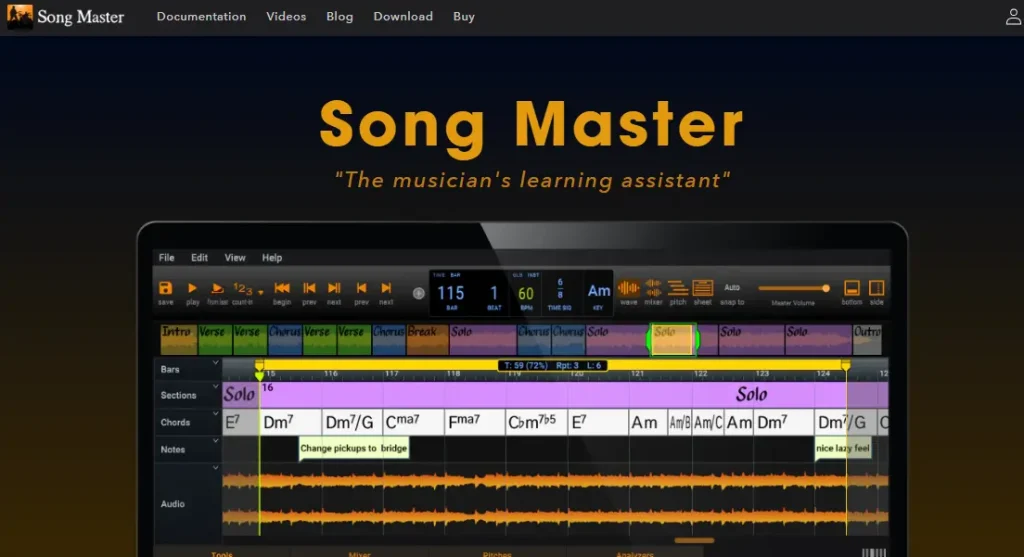Click bar number 122 on ruler

700,374
